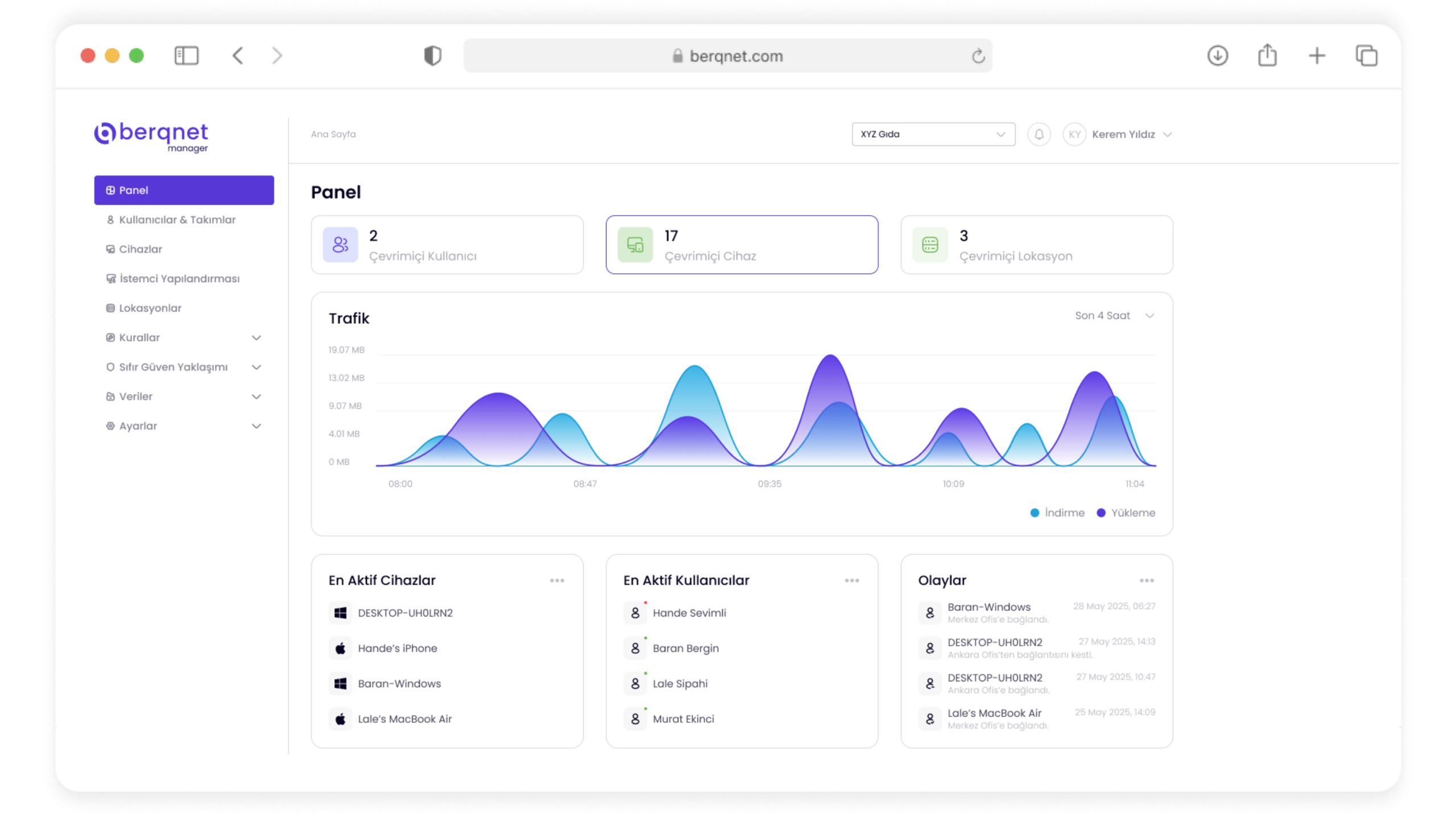Click the privacy shield icon

[432, 56]
